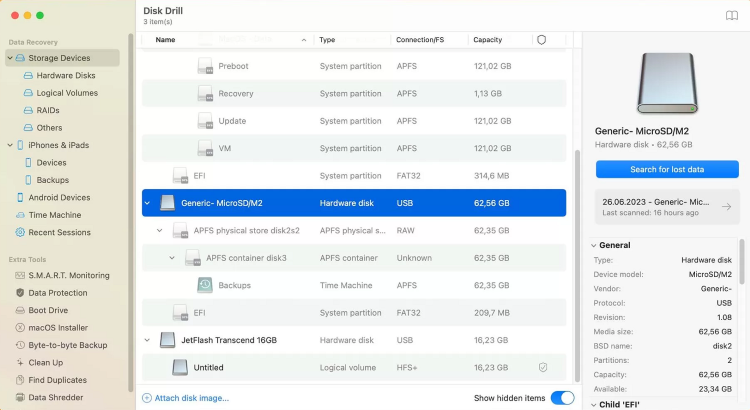750x410 pixels.
Task: Select the Backups Time Machine row
Action: [354, 285]
